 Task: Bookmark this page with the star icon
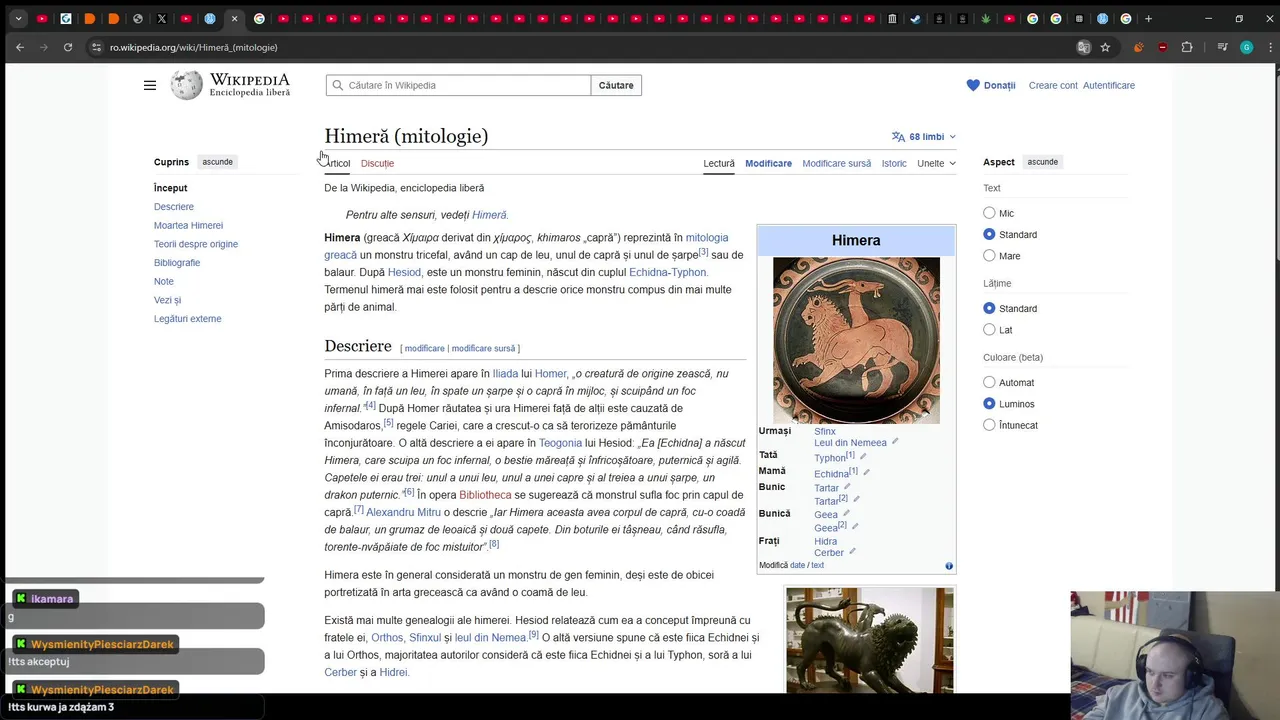point(1105,47)
